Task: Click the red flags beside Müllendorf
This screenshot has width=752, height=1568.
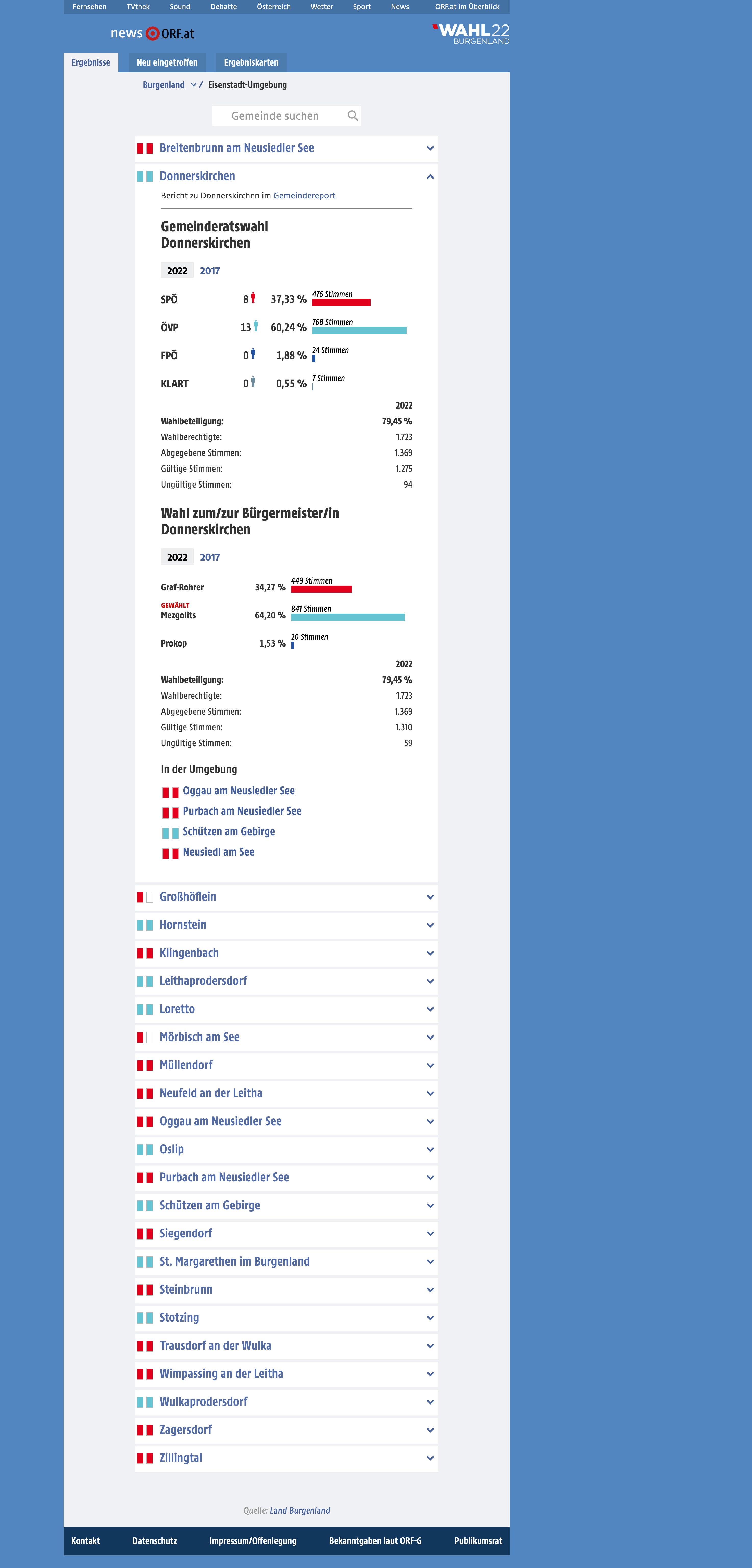Action: pos(145,1065)
